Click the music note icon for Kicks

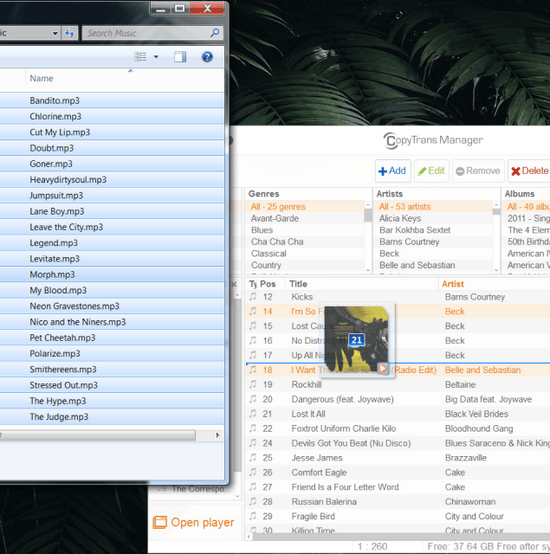coord(253,296)
